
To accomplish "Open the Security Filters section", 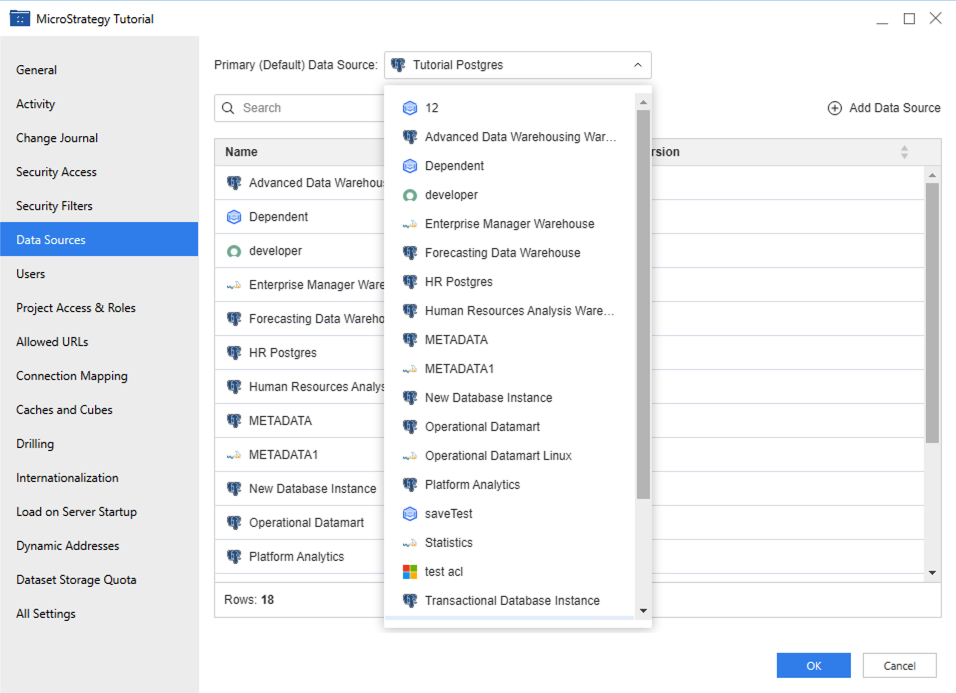I will pos(54,206).
